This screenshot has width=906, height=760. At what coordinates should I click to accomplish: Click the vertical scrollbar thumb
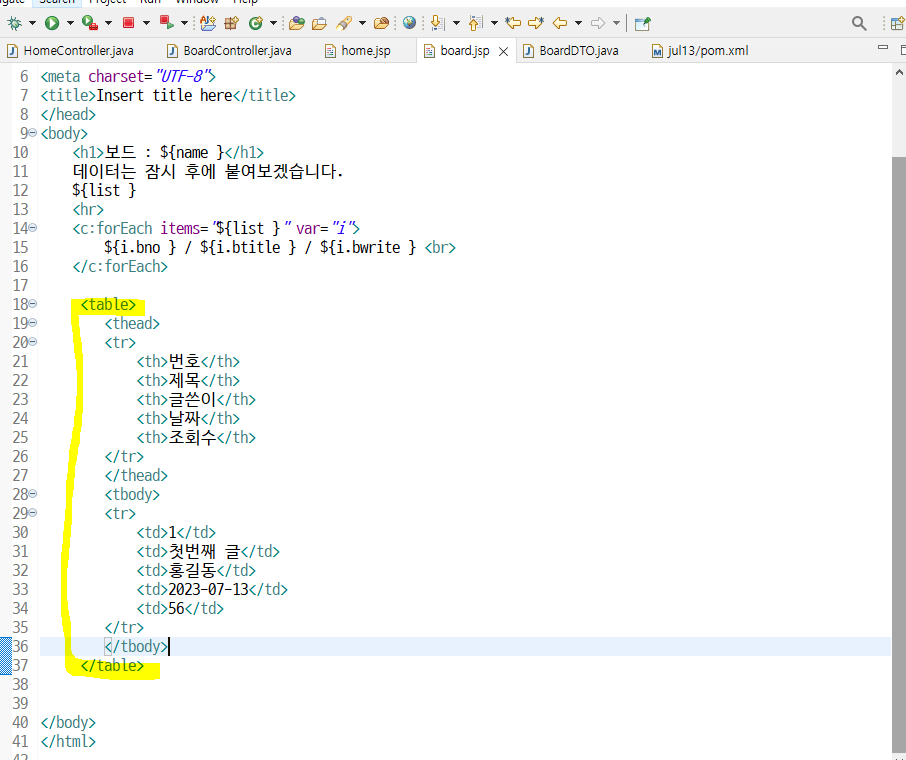click(x=898, y=454)
